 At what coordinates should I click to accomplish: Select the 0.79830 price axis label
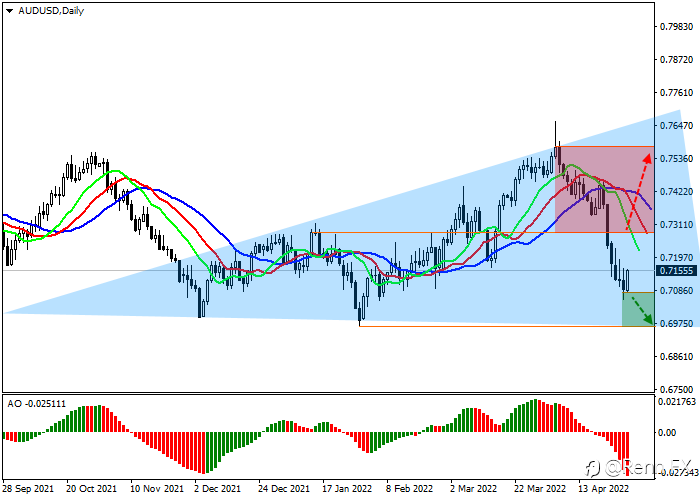pos(677,27)
